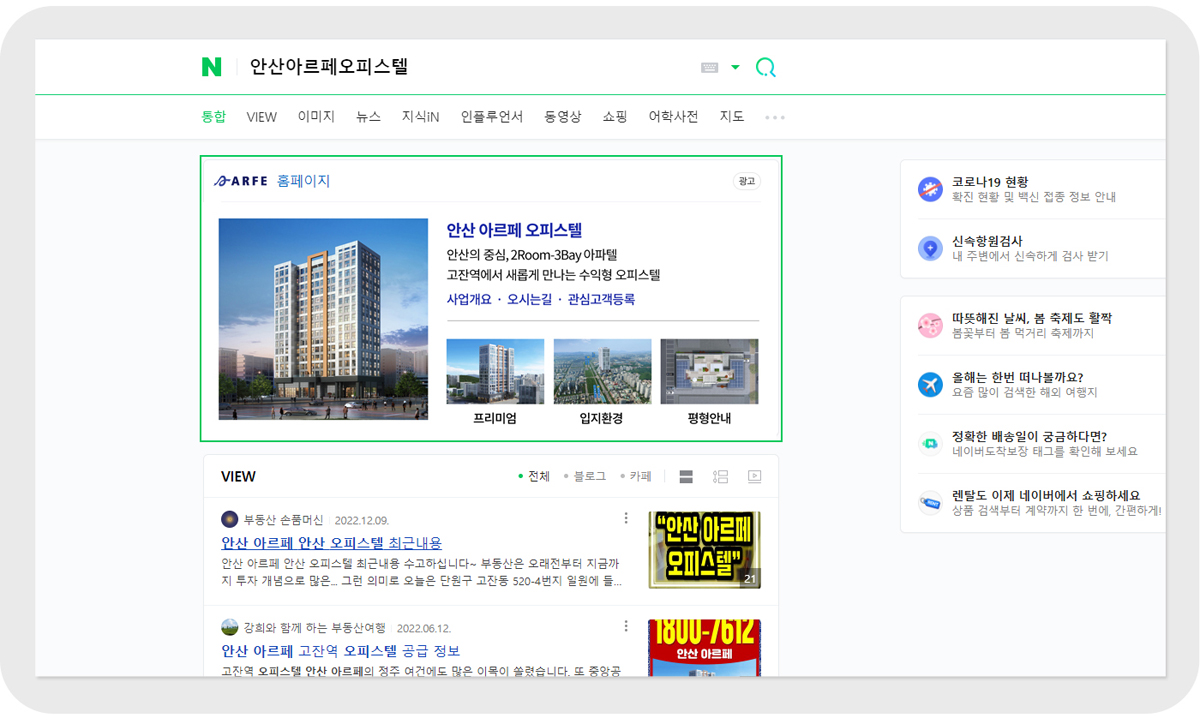Click the rental shopping icon

930,502
